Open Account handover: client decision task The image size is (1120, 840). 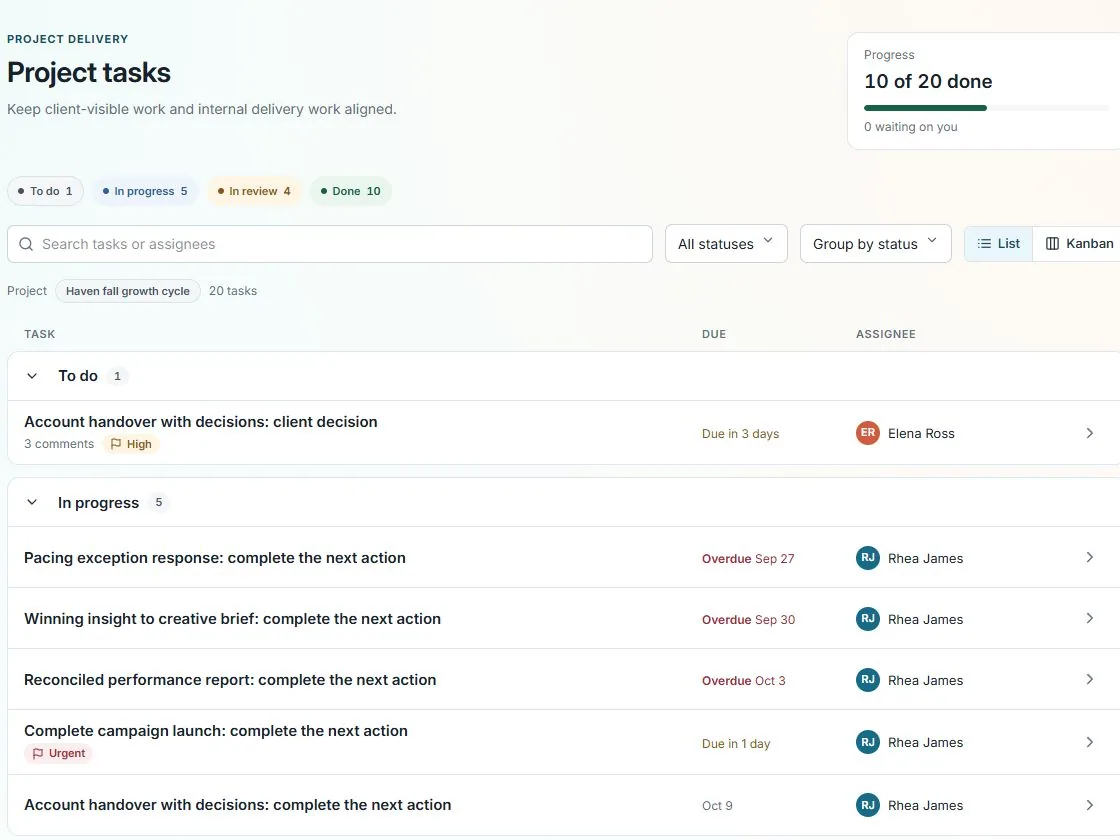tap(201, 421)
